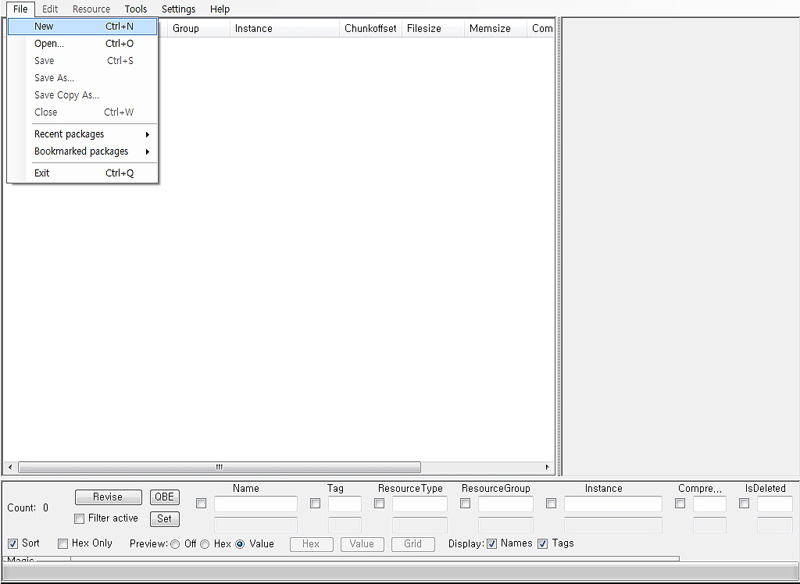The image size is (800, 584).
Task: Focus the Name filter input field
Action: [256, 504]
